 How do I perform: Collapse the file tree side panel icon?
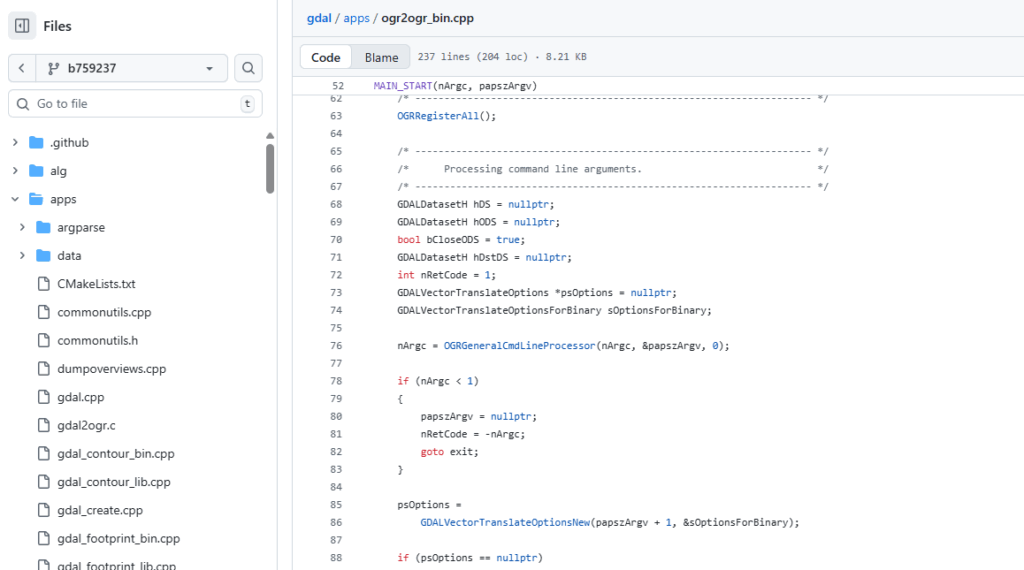point(22,26)
